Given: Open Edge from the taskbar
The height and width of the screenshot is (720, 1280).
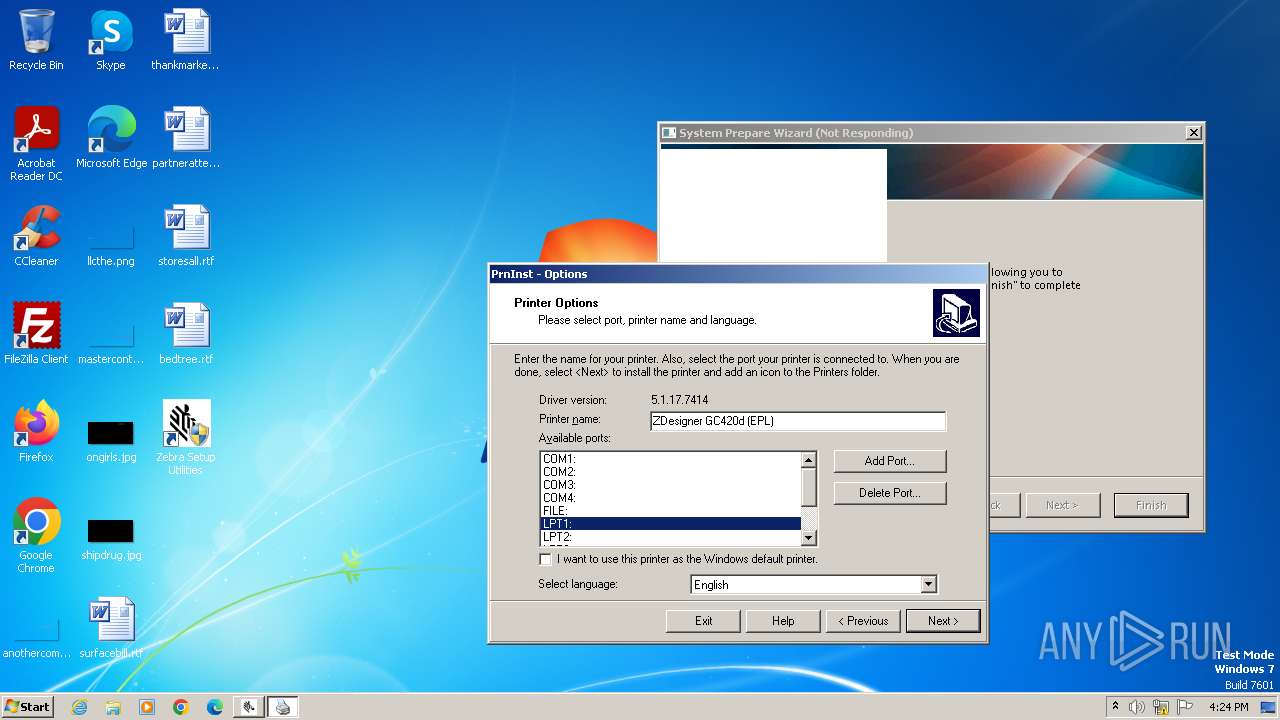Looking at the screenshot, I should point(215,707).
